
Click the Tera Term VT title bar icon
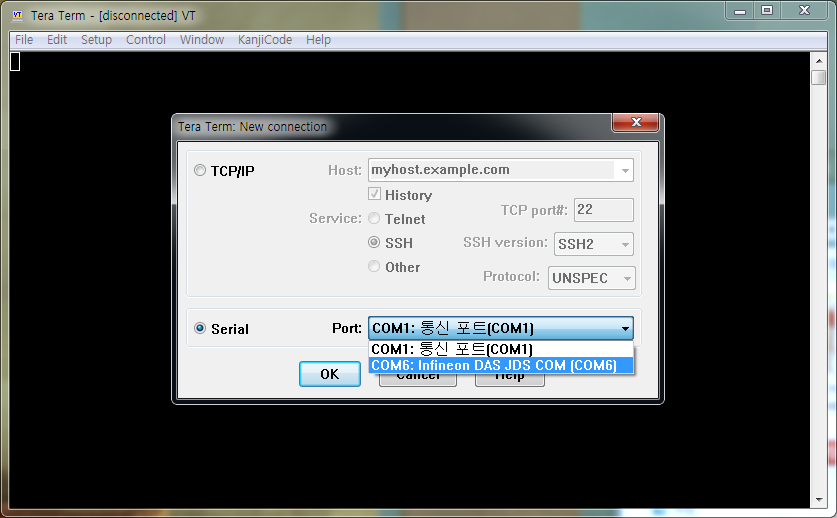[x=18, y=15]
